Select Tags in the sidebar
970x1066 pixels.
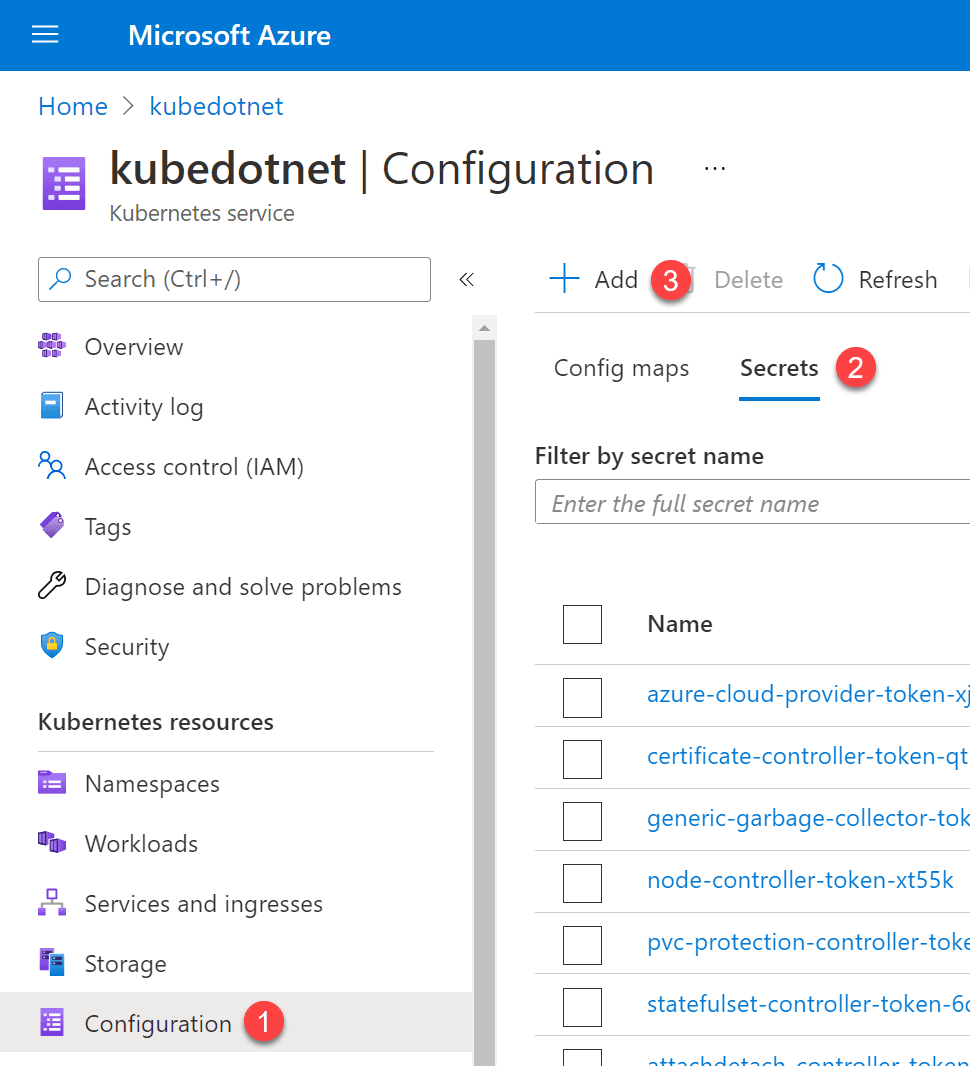coord(108,526)
